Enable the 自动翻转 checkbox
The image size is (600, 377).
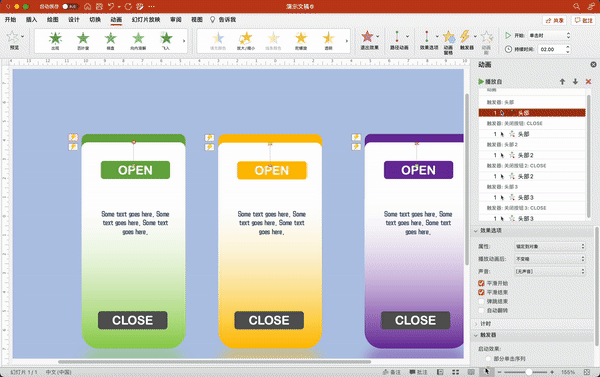[x=481, y=310]
